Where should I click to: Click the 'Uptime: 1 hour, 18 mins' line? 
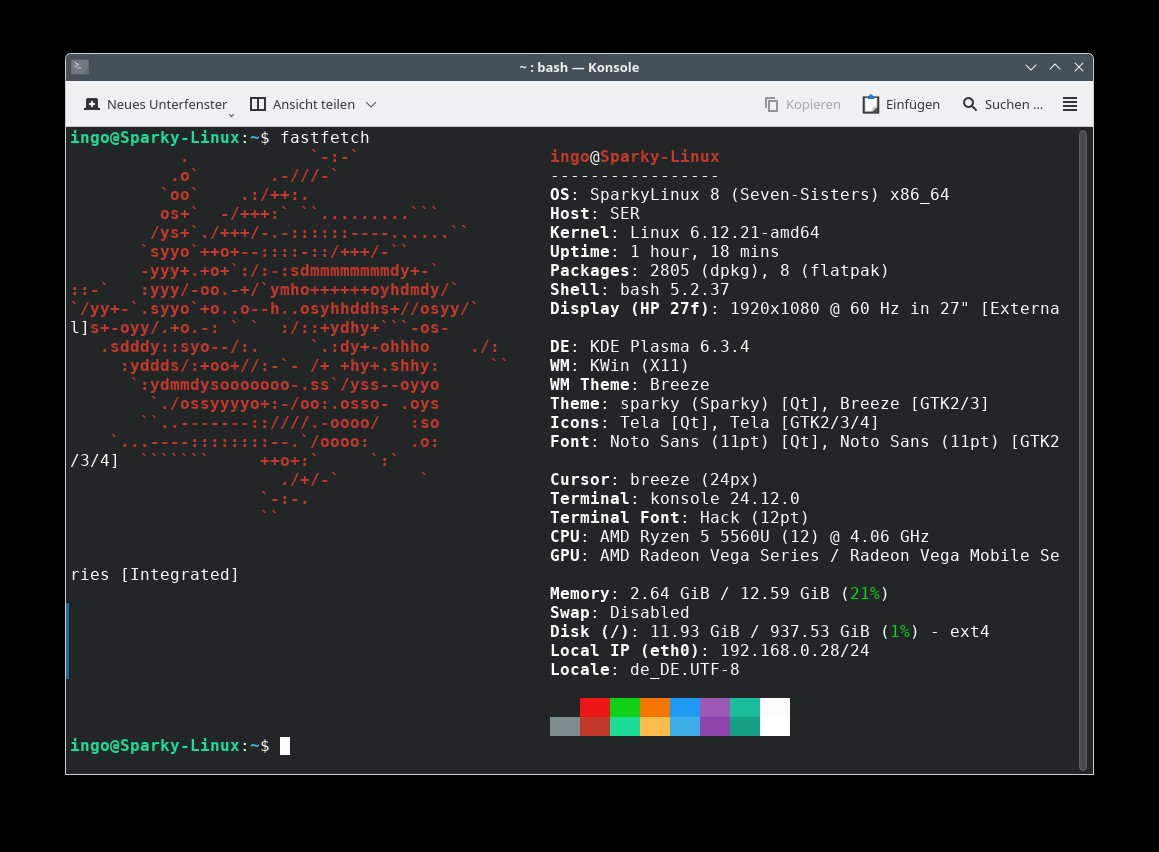[x=665, y=251]
